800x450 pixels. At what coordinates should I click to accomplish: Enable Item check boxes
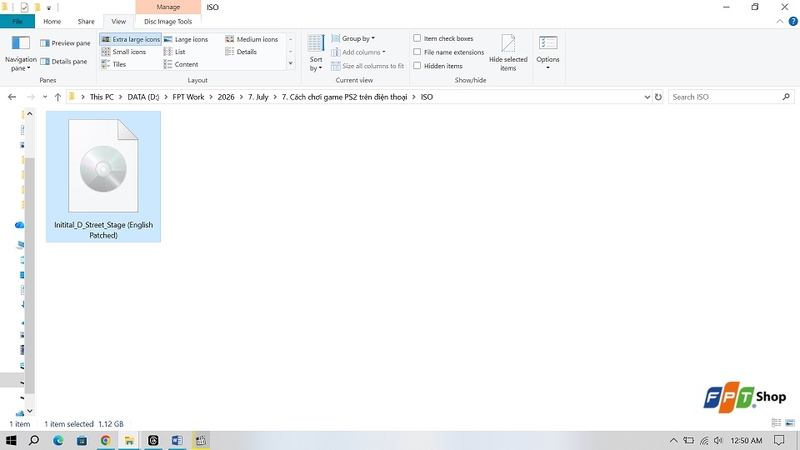[417, 38]
